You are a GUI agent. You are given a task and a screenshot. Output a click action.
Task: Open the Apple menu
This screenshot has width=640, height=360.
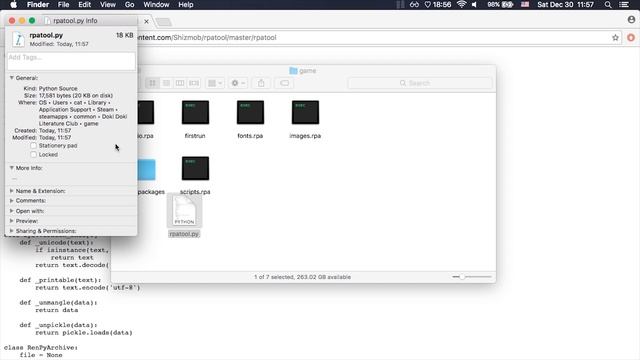point(13,4)
